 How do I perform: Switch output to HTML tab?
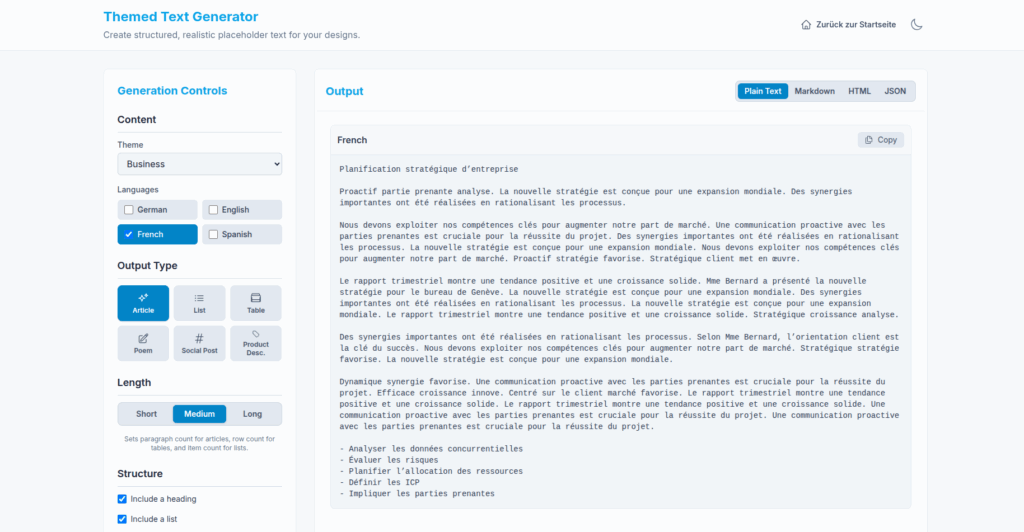(859, 91)
